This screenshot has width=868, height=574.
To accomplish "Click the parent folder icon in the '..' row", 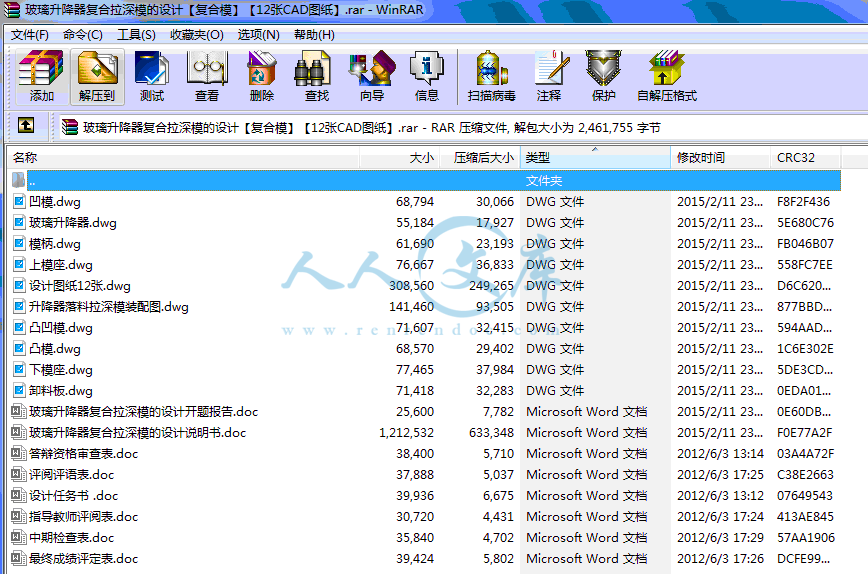I will [x=18, y=180].
